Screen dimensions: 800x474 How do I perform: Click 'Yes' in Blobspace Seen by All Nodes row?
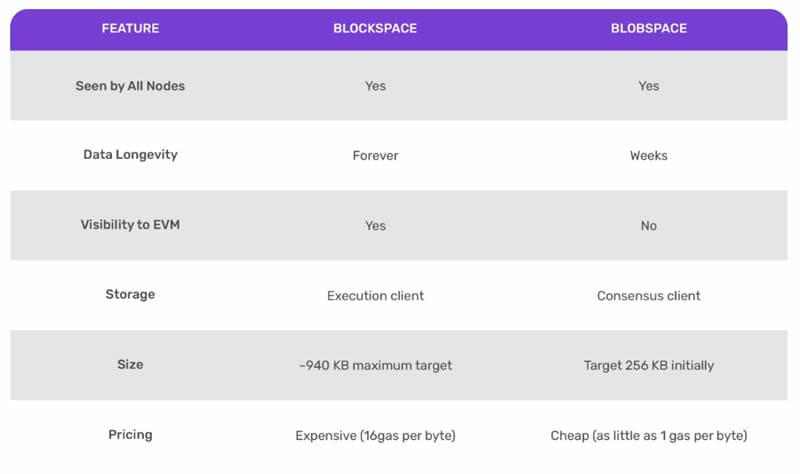648,86
